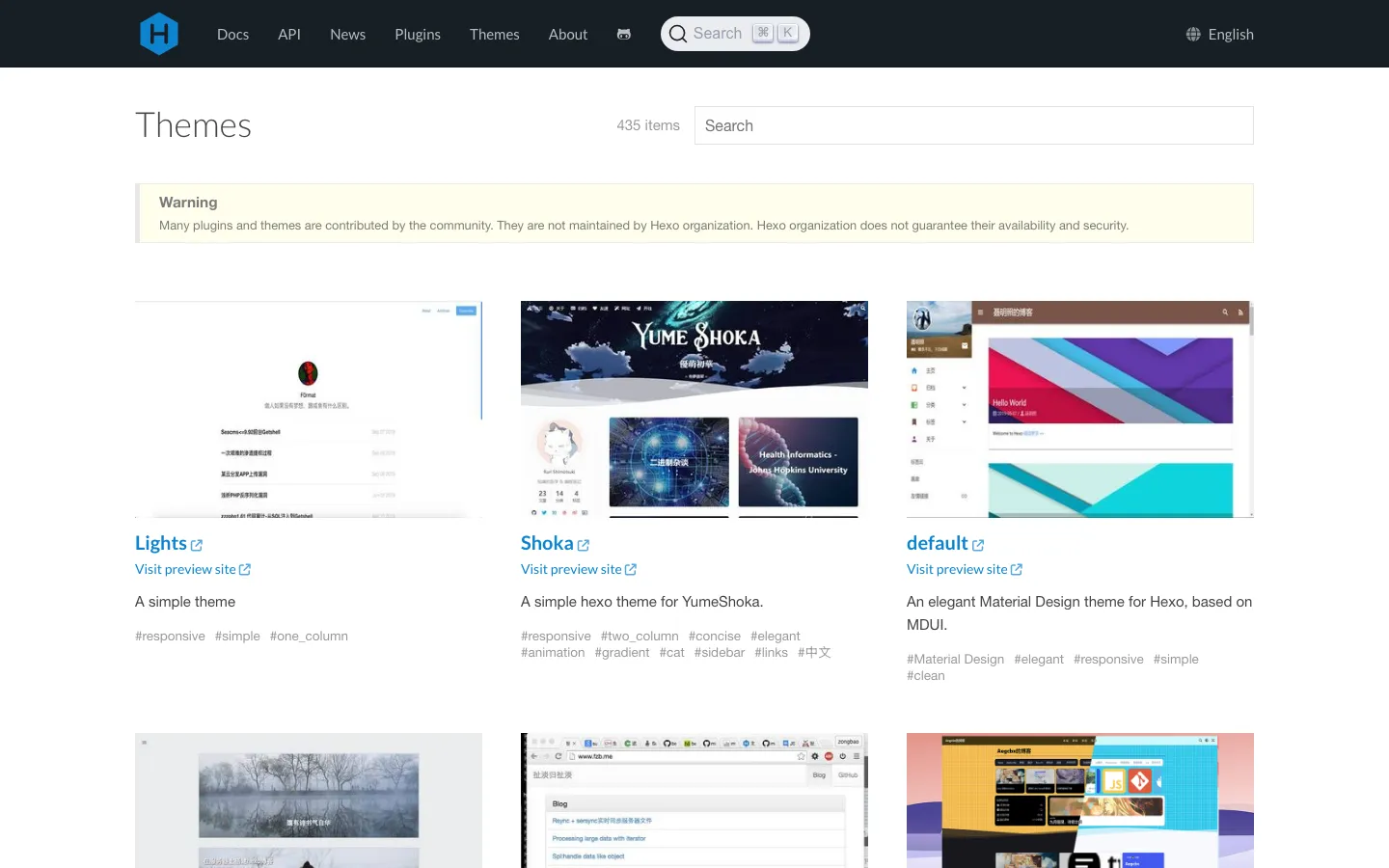The height and width of the screenshot is (868, 1389).
Task: Open the News section
Action: (347, 34)
